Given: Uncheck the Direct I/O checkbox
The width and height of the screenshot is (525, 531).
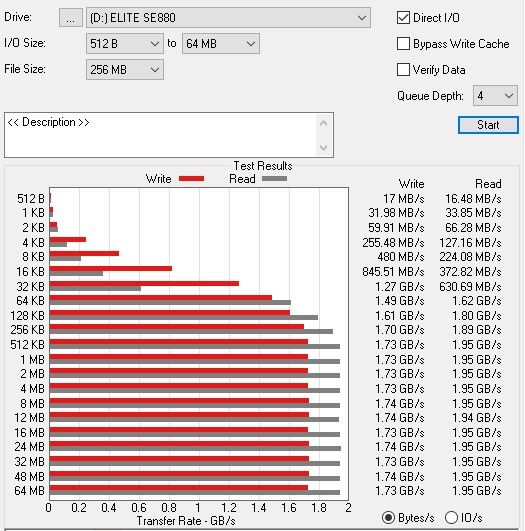Looking at the screenshot, I should click(403, 18).
